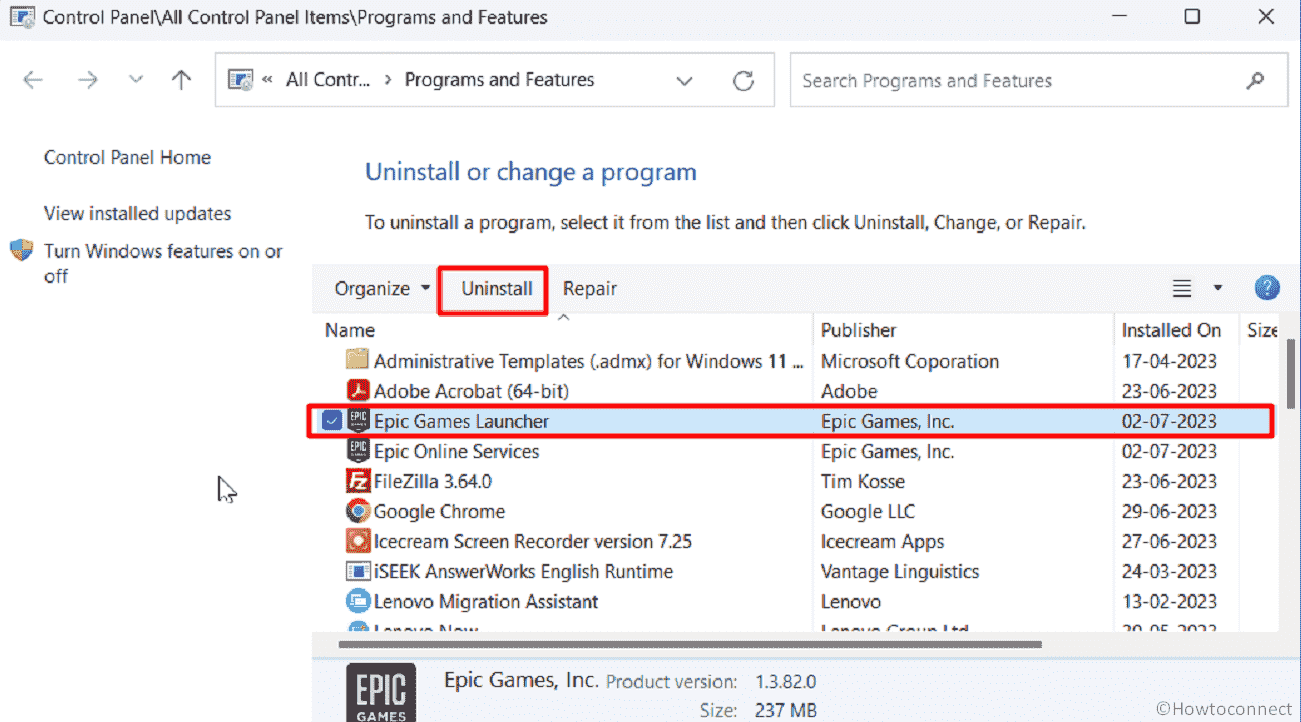This screenshot has height=722, width=1301.
Task: Sort by the Size column header
Action: coord(1262,330)
